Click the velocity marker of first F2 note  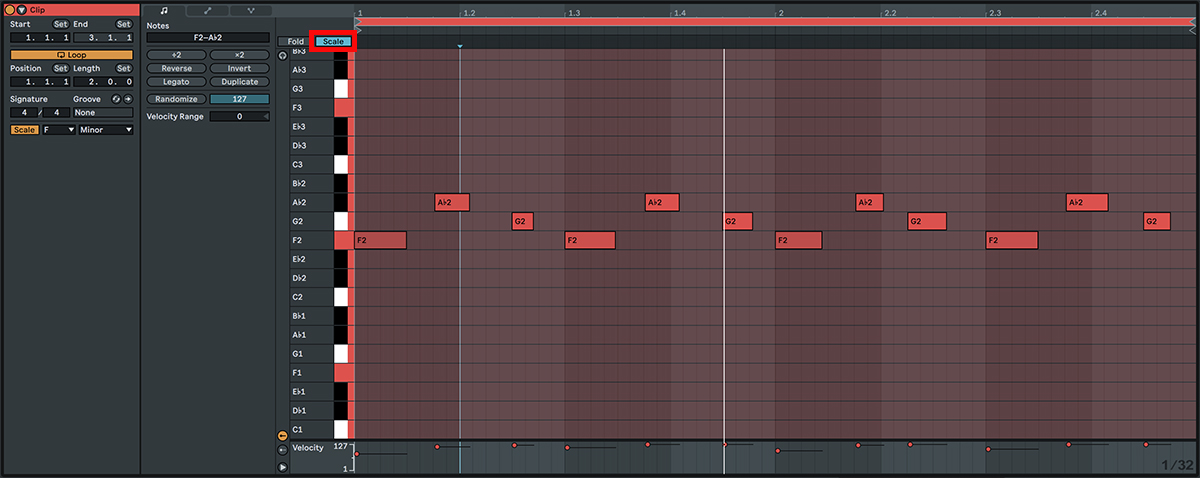pyautogui.click(x=357, y=454)
